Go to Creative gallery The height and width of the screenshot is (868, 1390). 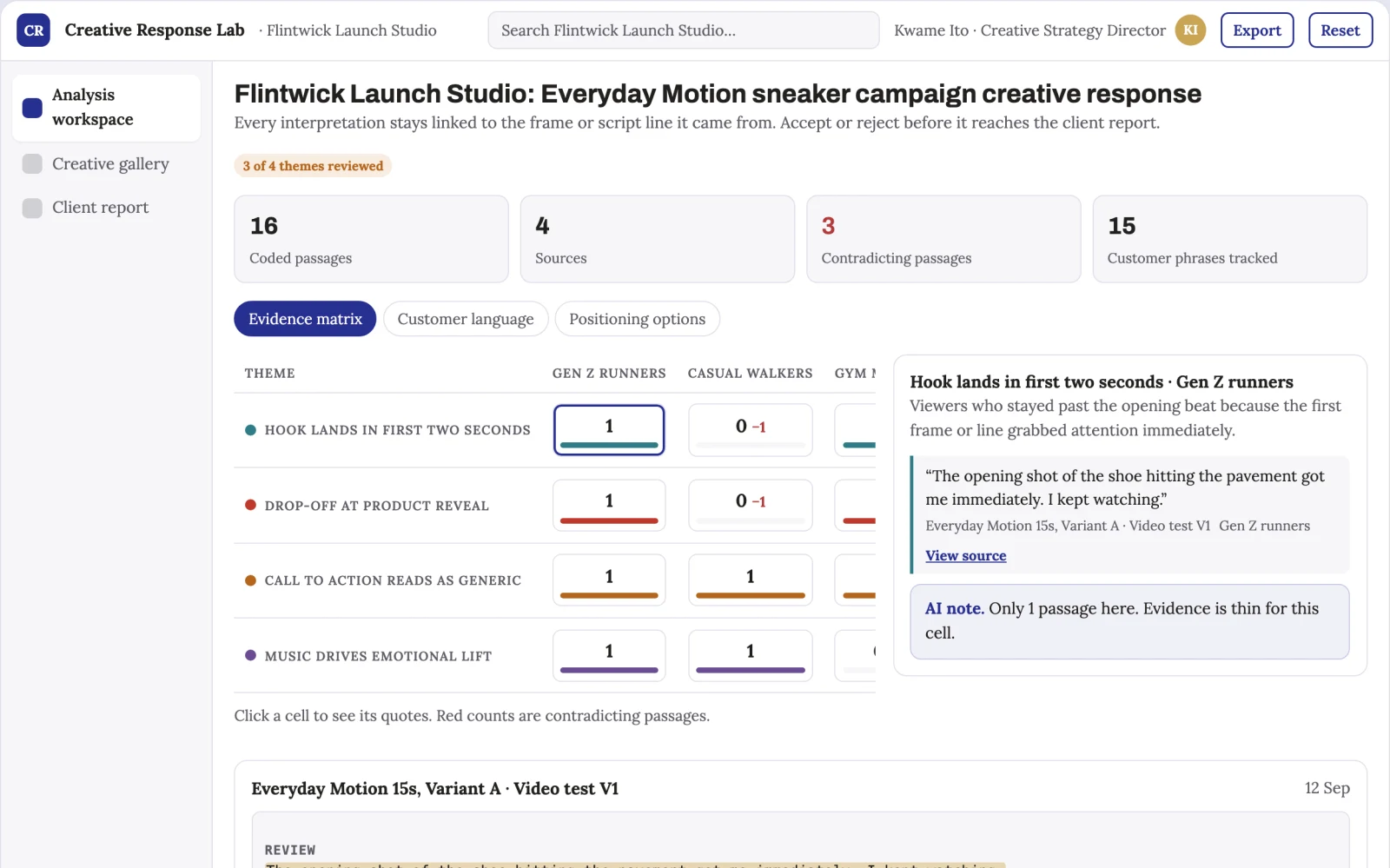click(106, 164)
